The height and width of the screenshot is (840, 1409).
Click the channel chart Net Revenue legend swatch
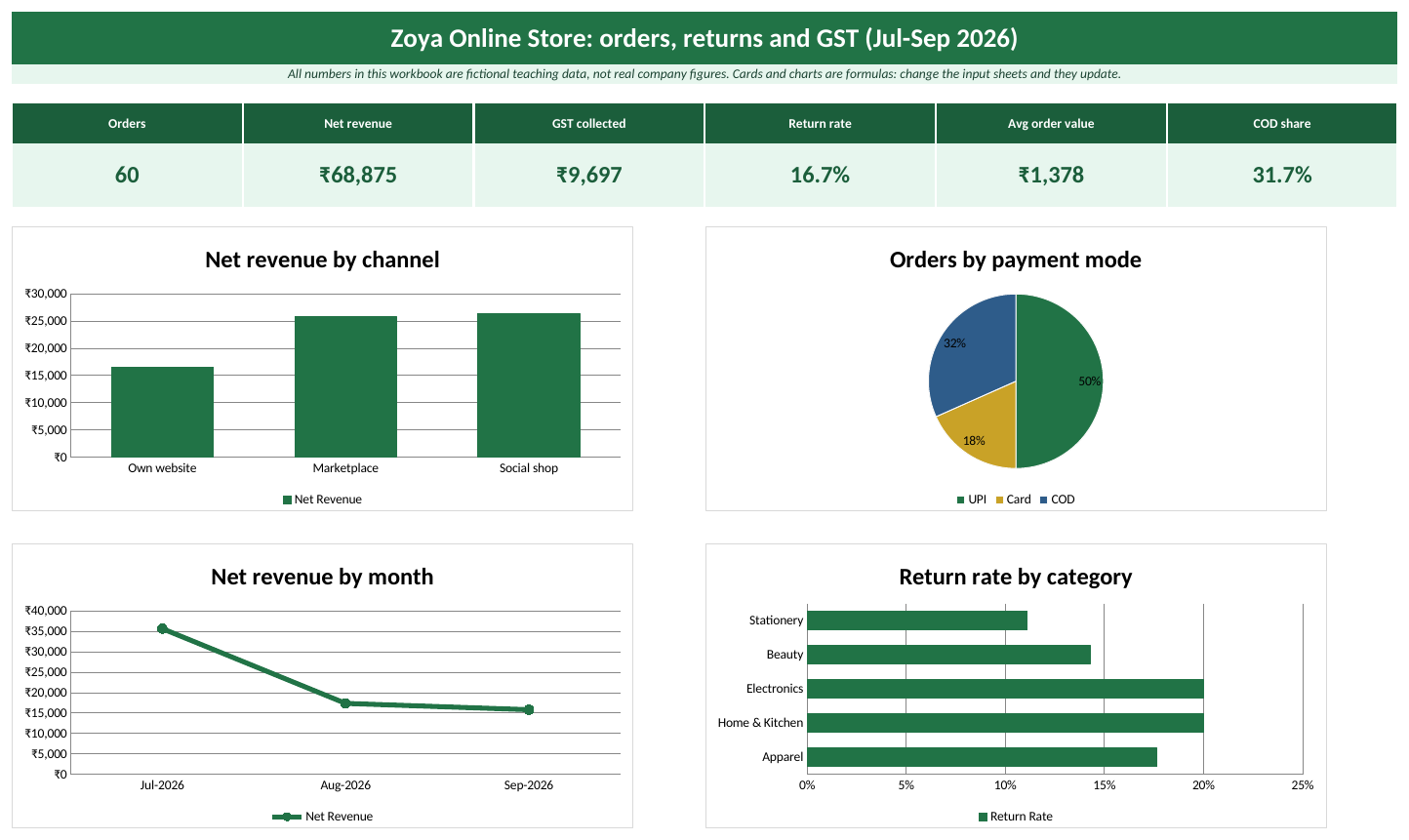(x=287, y=500)
